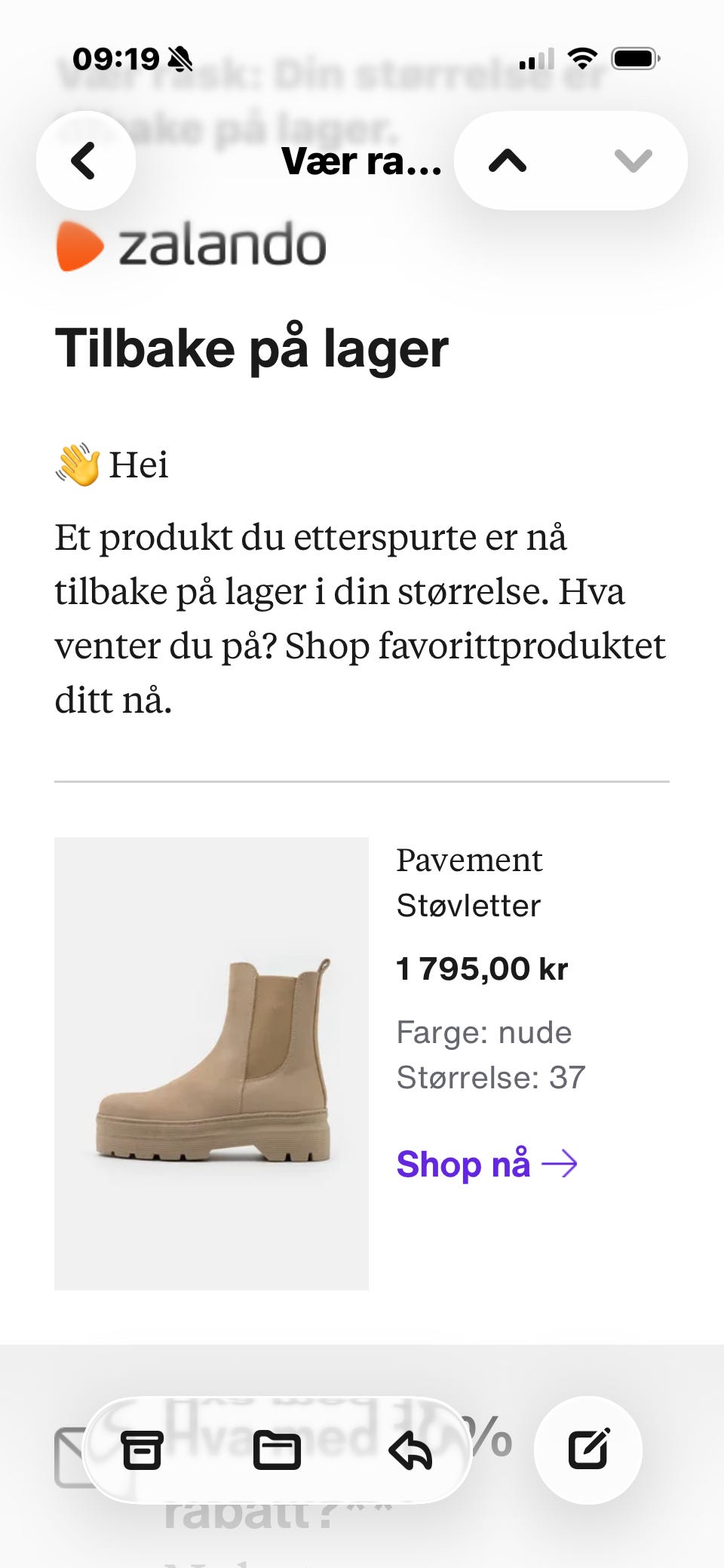Viewport: 724px width, 1568px height.
Task: Go to next message with down chevron
Action: 633,161
